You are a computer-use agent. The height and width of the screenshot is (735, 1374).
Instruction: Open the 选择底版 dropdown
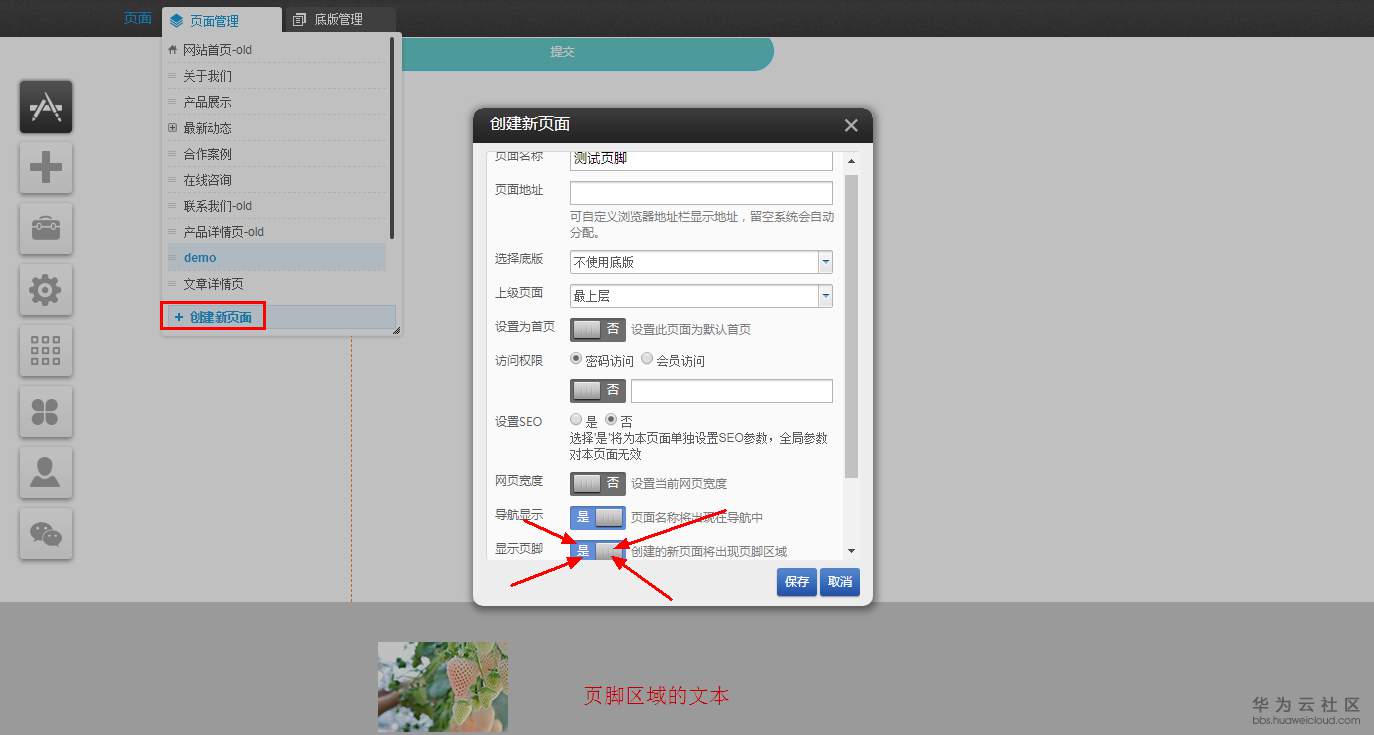coord(826,262)
